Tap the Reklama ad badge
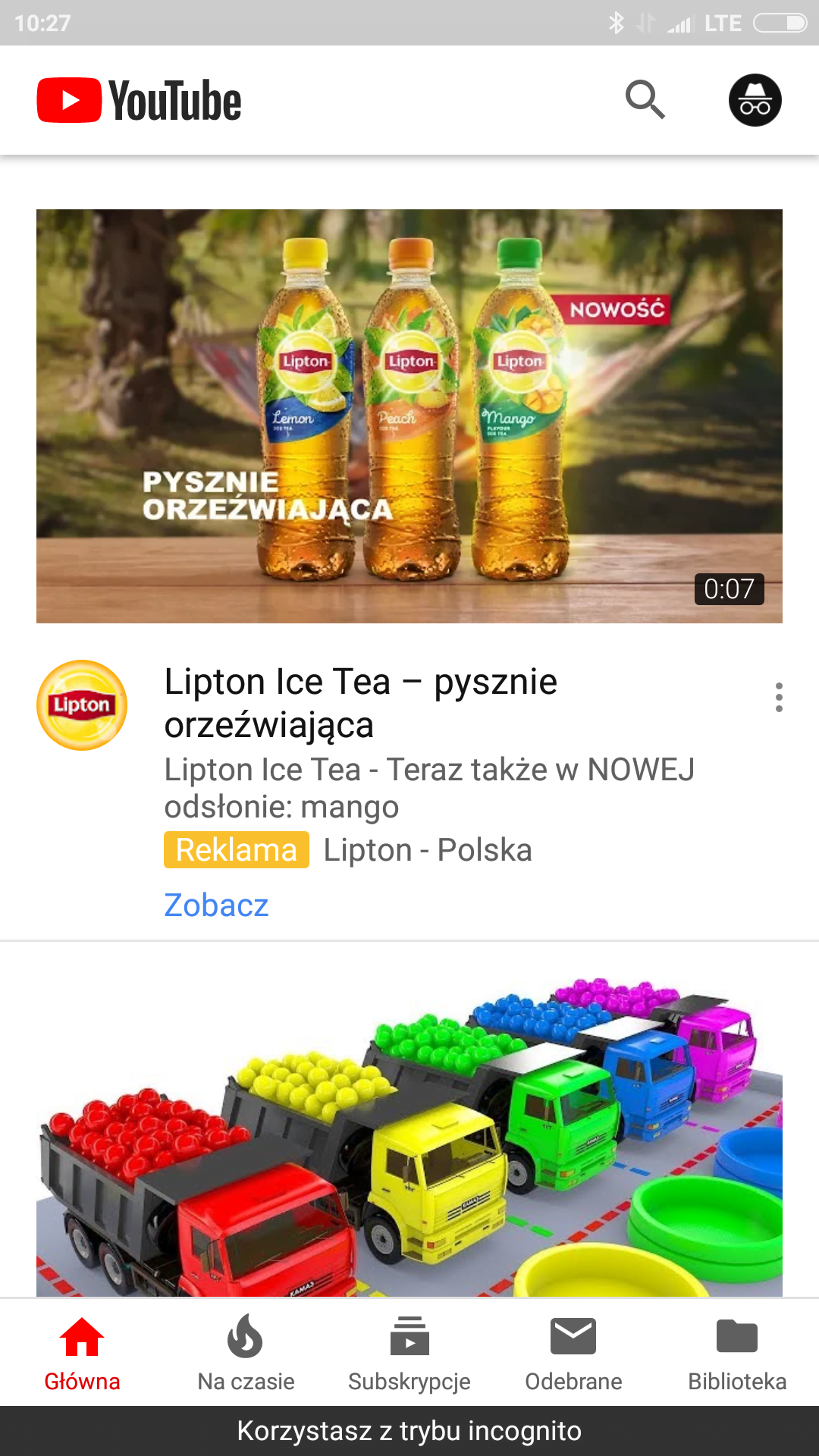 coord(237,850)
